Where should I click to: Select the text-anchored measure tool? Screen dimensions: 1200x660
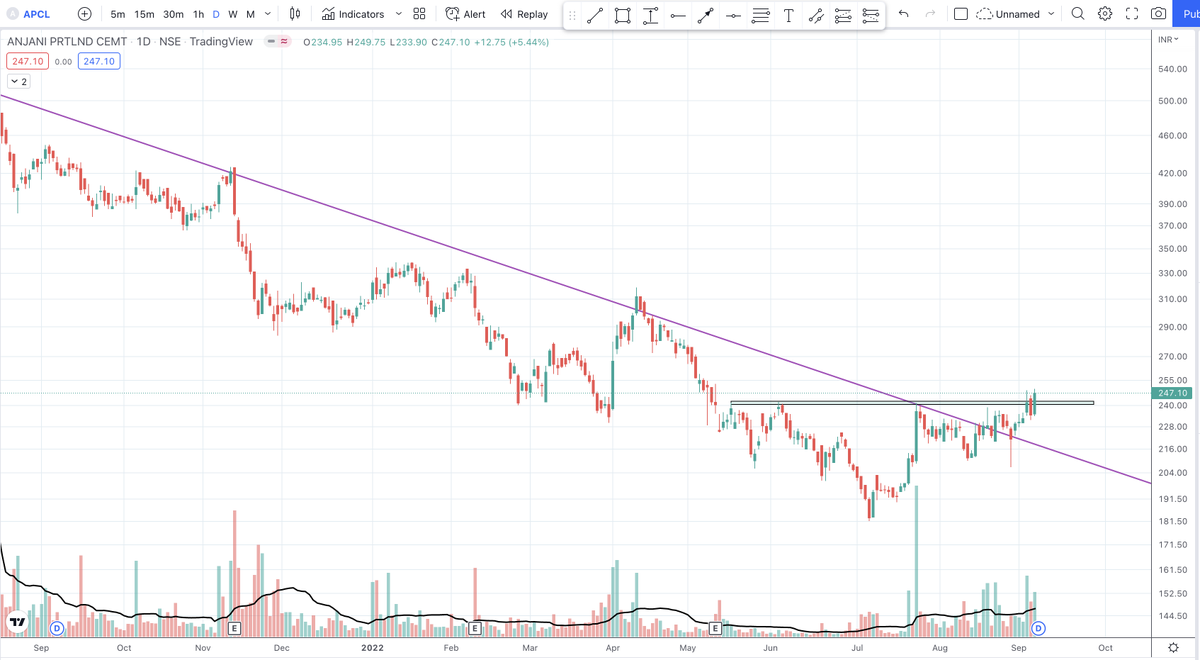tap(650, 15)
